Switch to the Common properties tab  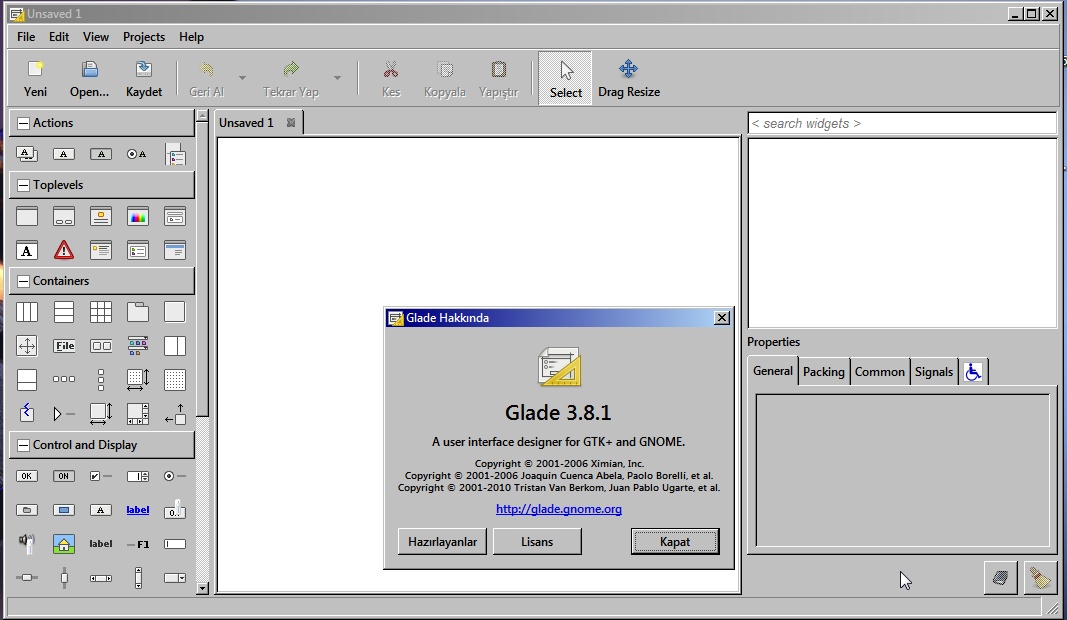point(879,372)
